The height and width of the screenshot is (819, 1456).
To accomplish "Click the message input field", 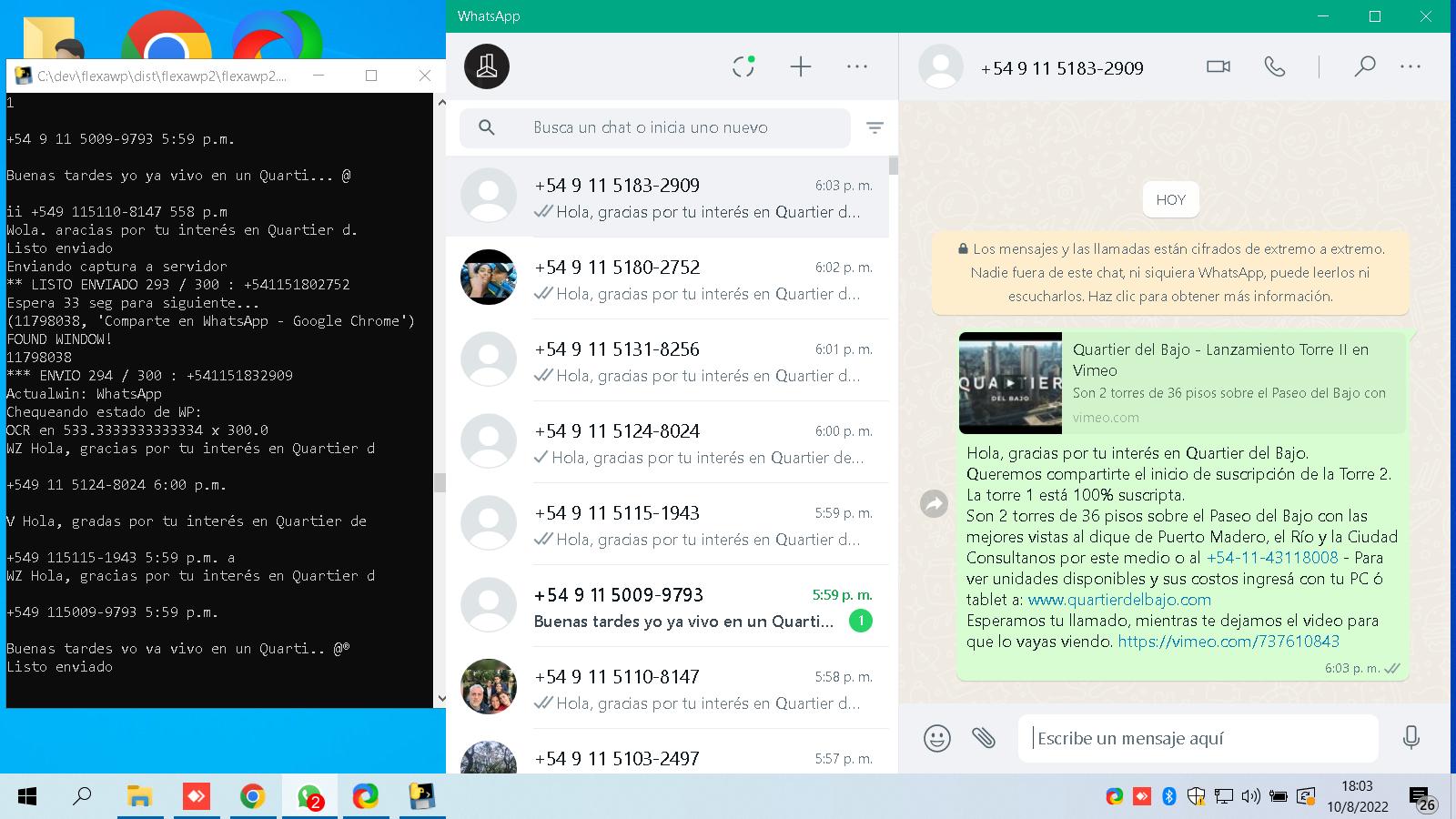I will [x=1198, y=738].
